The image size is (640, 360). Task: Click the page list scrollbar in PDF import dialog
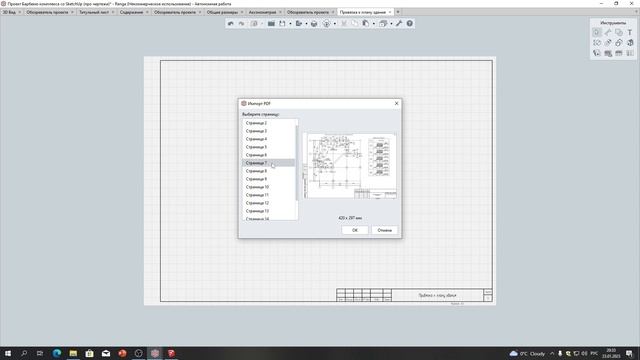[x=297, y=163]
